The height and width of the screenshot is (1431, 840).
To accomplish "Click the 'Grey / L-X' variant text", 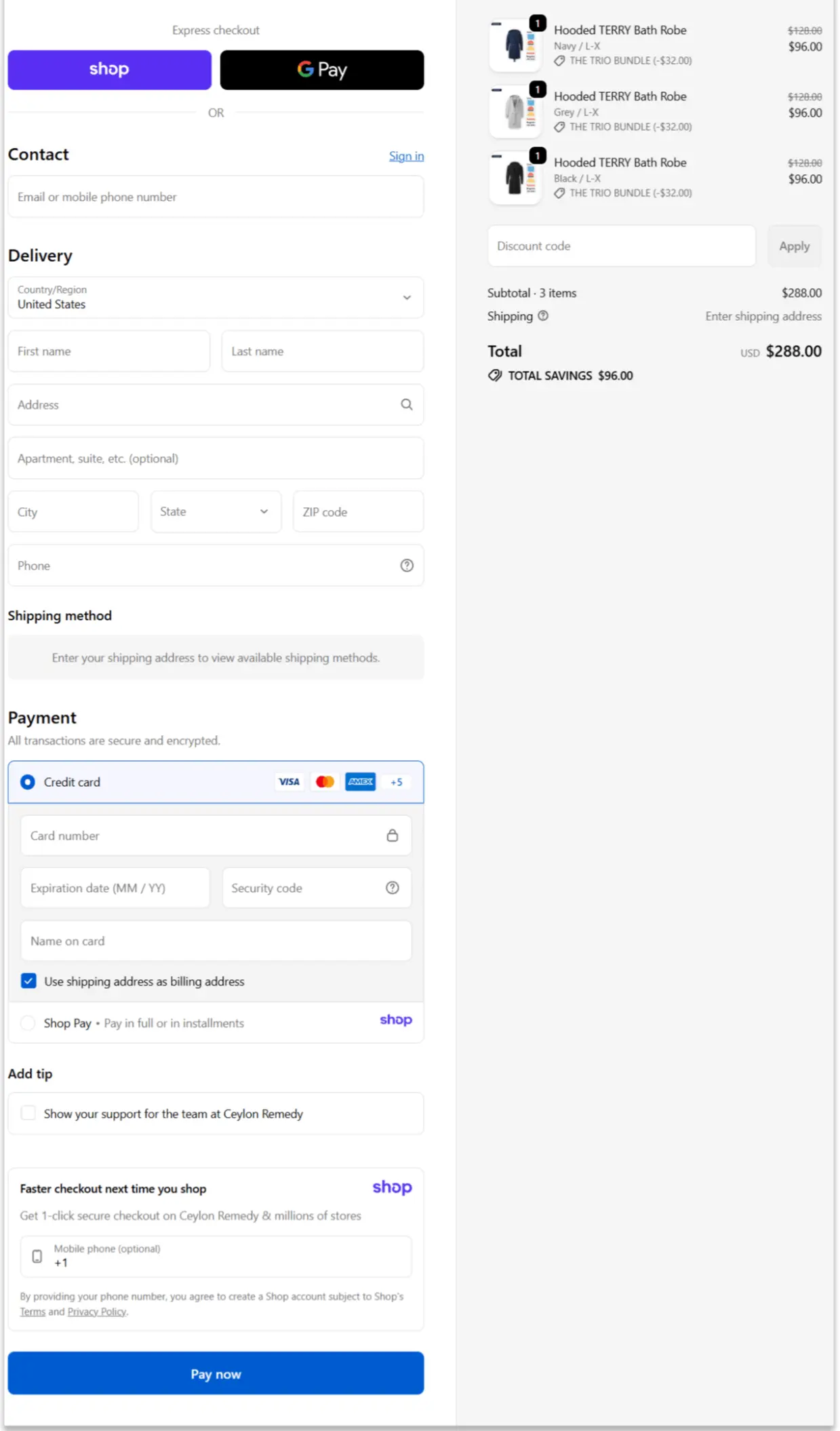I will click(x=576, y=113).
